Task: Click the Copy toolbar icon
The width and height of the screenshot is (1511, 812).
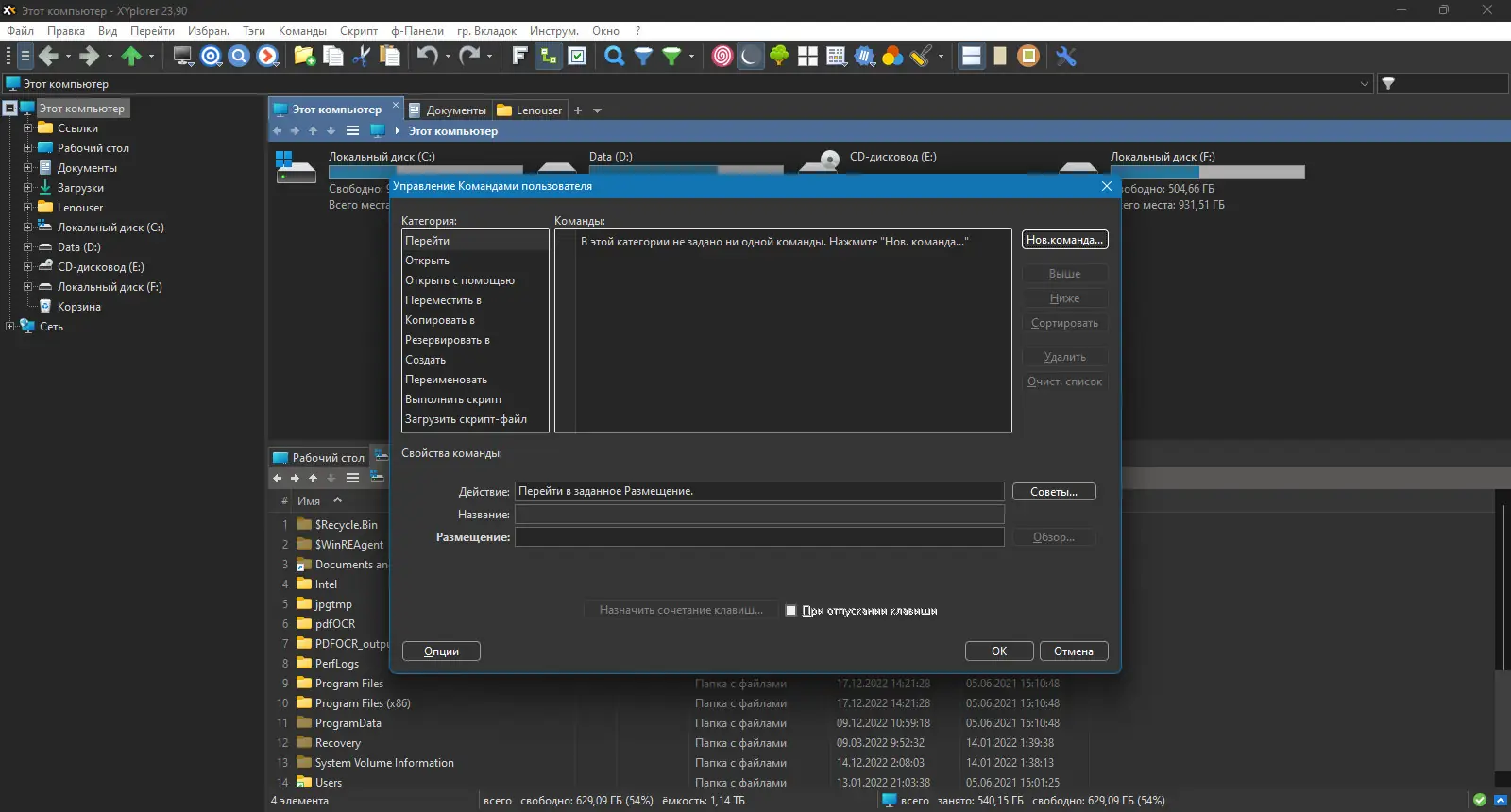Action: point(332,57)
